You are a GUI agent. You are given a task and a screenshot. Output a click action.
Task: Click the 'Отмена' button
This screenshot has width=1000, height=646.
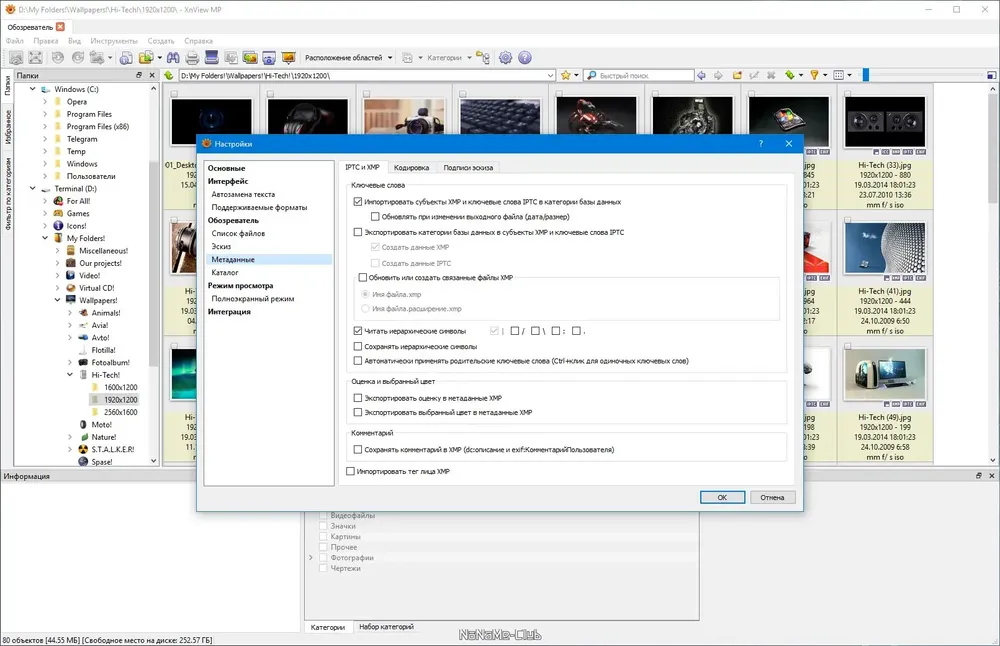(772, 497)
